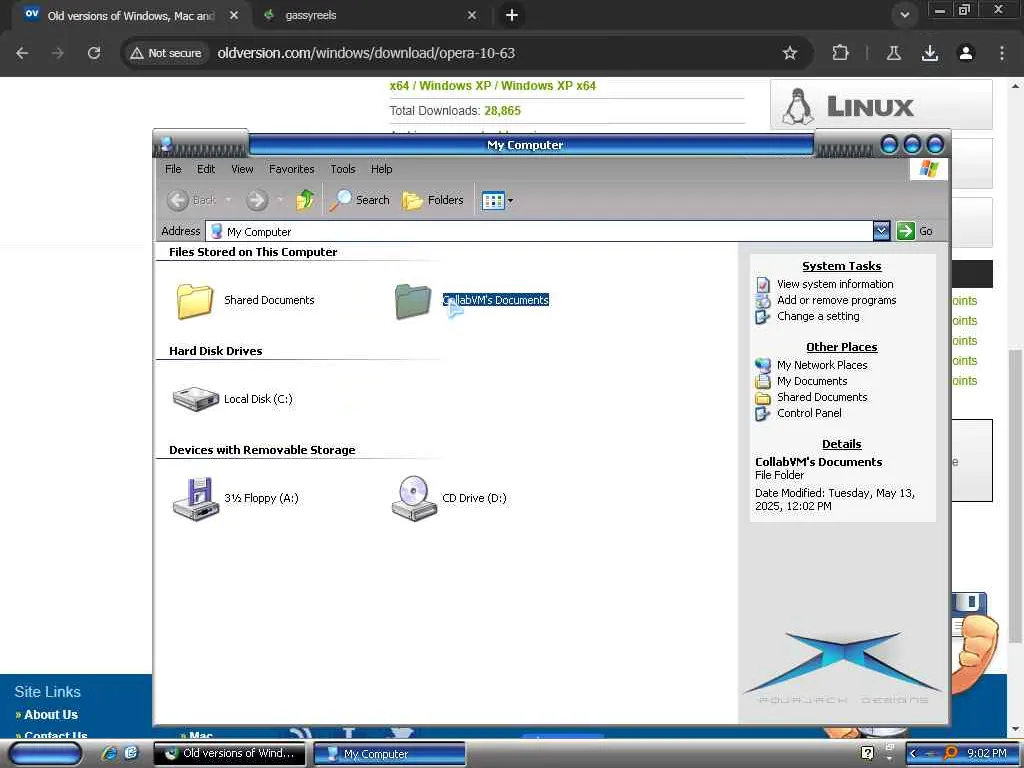This screenshot has width=1024, height=768.
Task: Open the browser three-dot menu
Action: tap(1001, 53)
